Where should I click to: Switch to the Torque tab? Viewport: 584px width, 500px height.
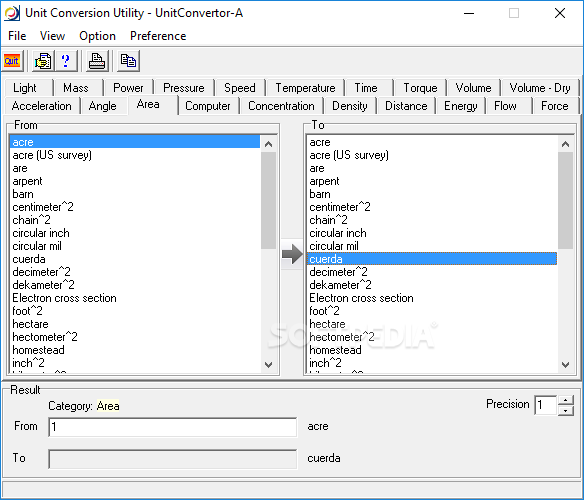point(420,88)
